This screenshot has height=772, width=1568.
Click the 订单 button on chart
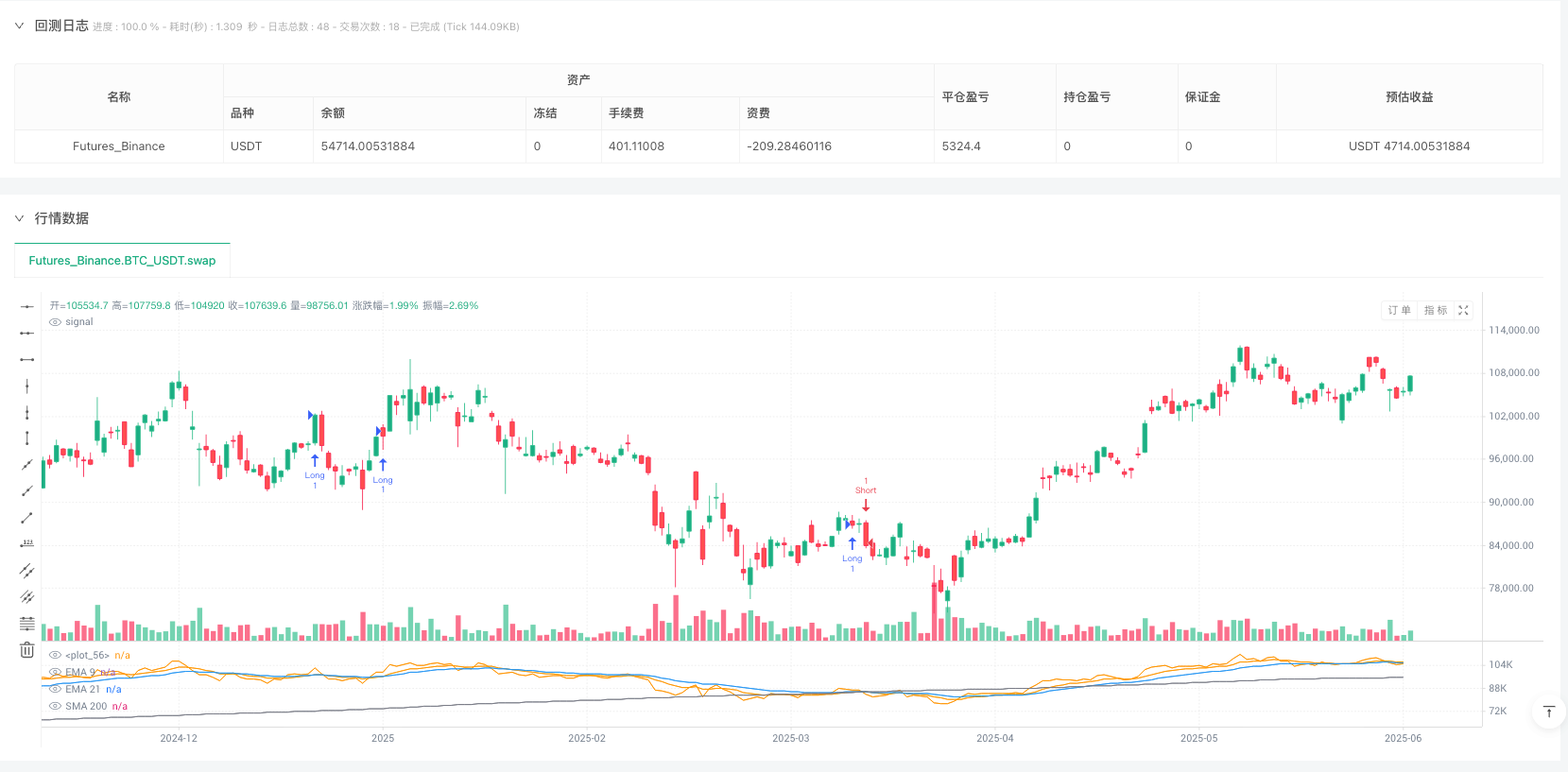(x=1399, y=311)
